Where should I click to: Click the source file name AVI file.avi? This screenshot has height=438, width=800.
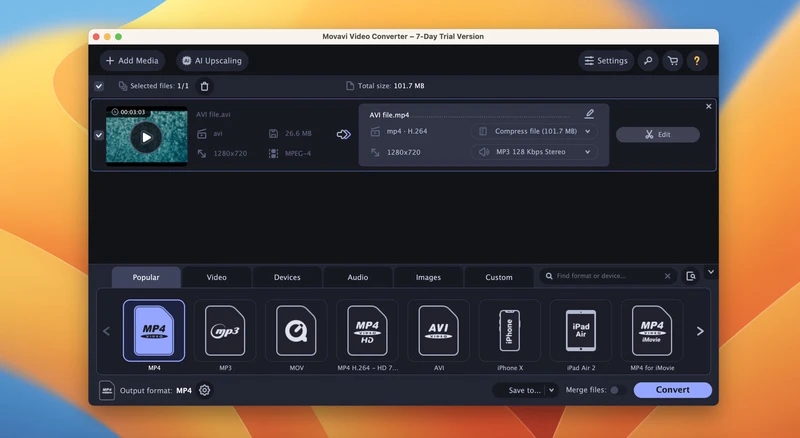point(213,114)
